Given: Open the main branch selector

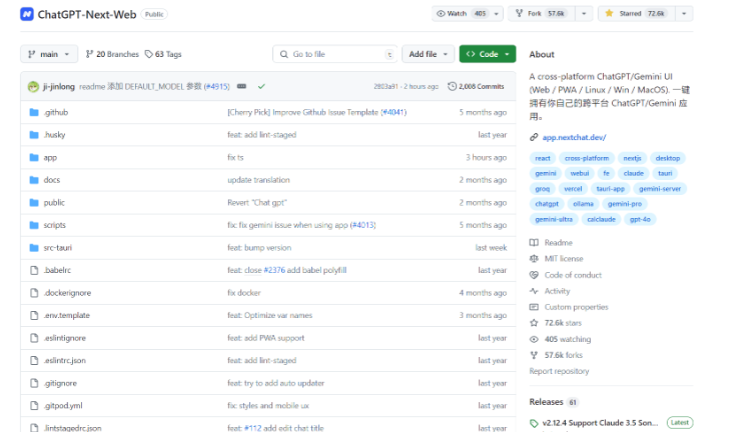Looking at the screenshot, I should point(49,54).
